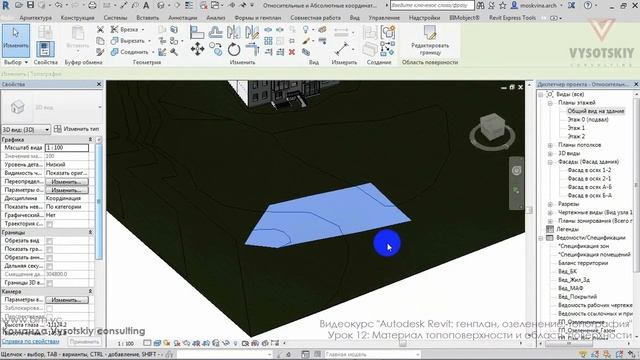
Task: Toggle the Показать гра... checkbox
Action: [x=49, y=249]
